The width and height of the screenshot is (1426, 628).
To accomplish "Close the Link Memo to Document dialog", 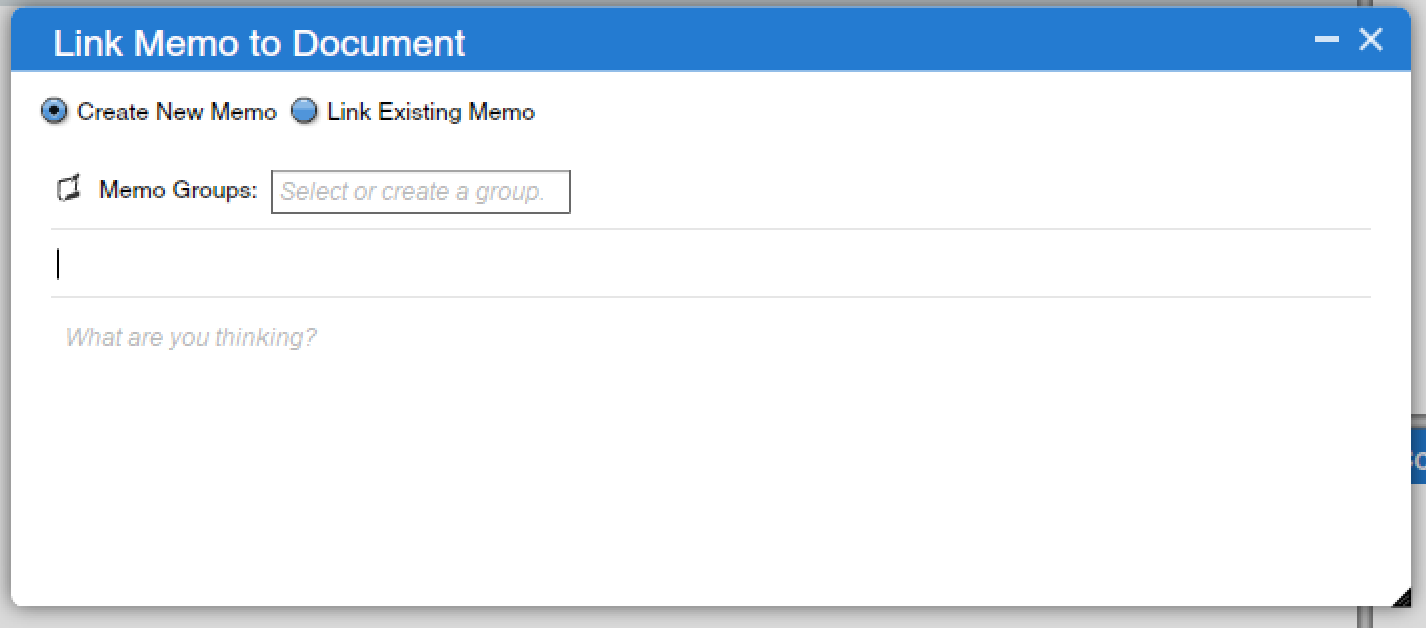I will pyautogui.click(x=1370, y=40).
